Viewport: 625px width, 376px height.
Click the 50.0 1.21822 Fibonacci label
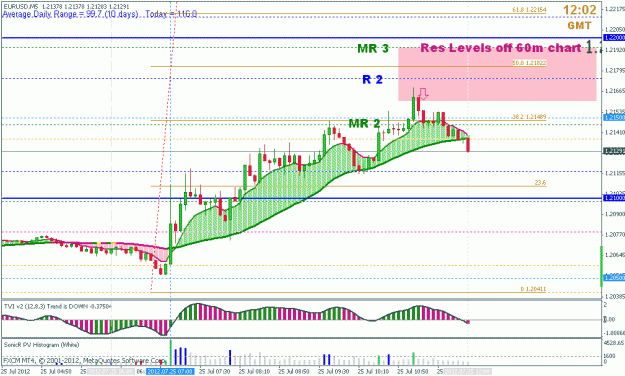[529, 63]
